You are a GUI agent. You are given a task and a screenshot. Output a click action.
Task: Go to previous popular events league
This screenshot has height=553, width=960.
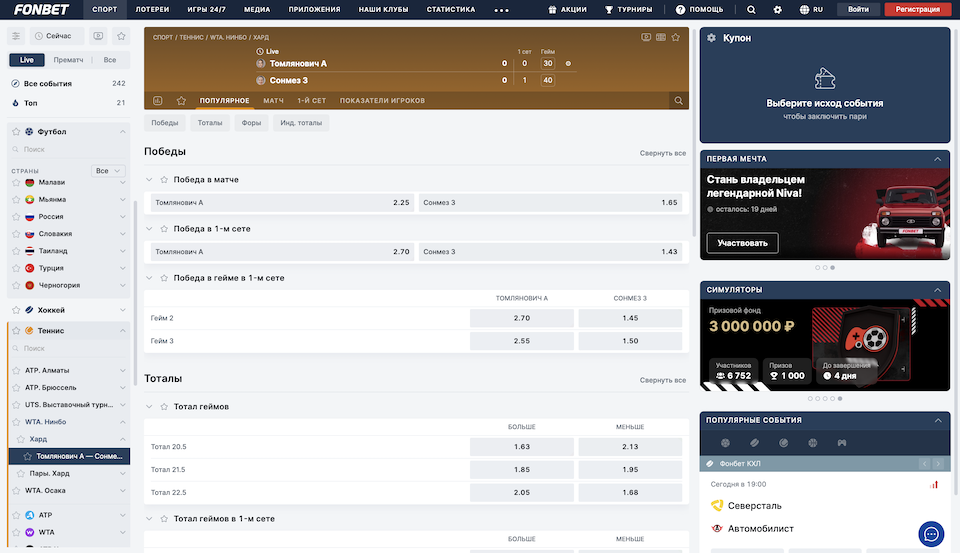(x=924, y=464)
